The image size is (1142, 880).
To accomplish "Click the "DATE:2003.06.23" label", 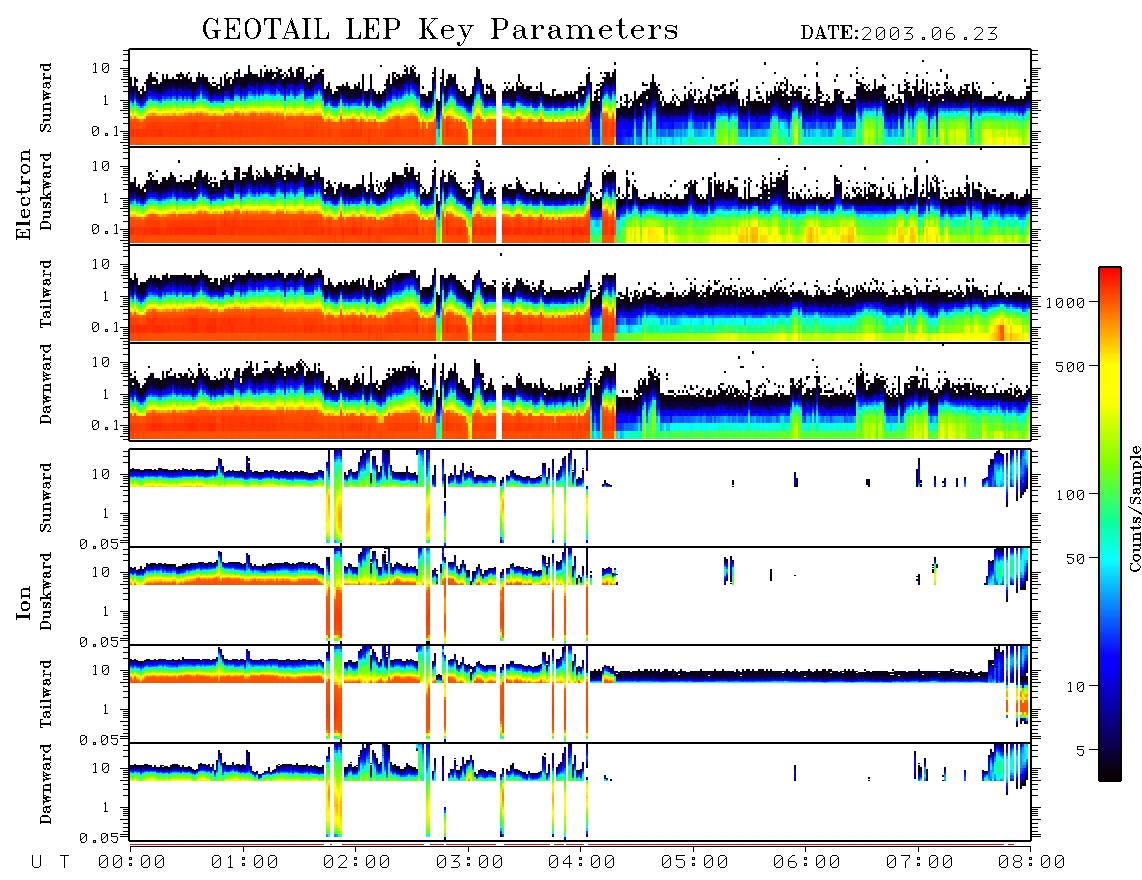I will tap(899, 34).
